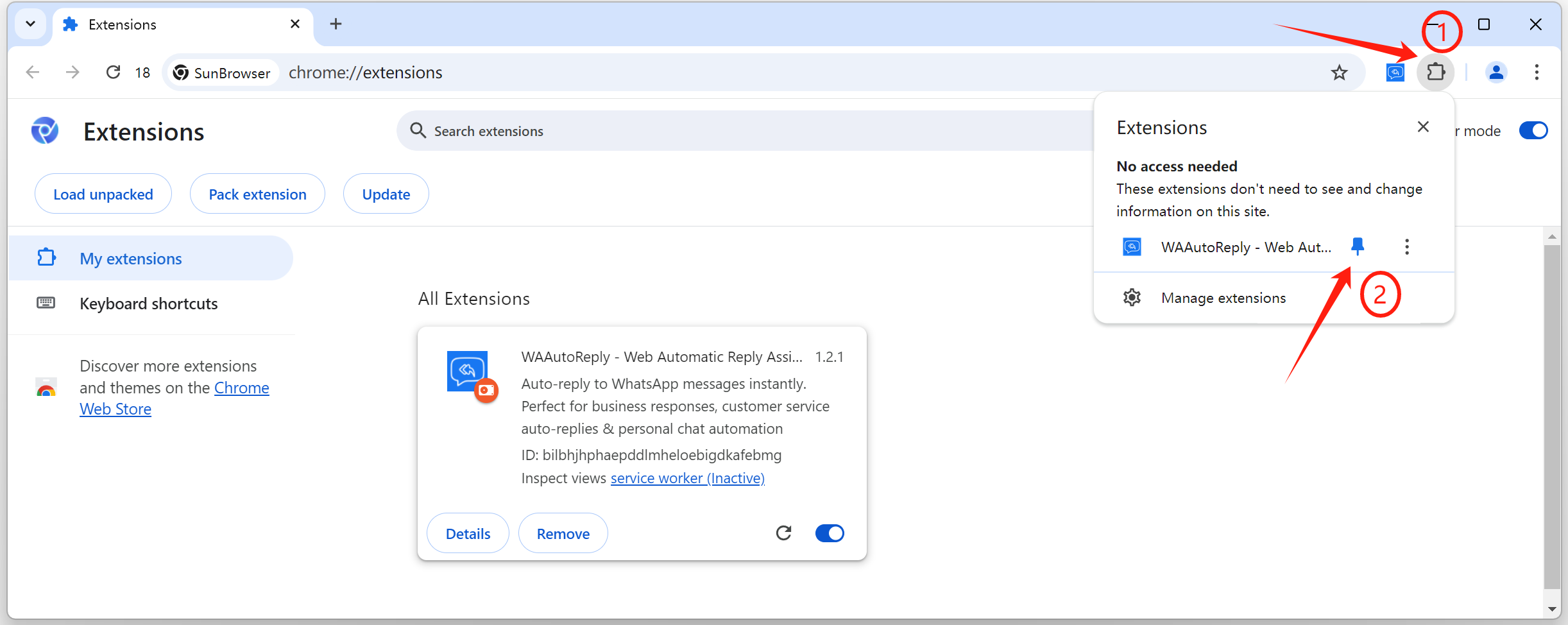1568x625 pixels.
Task: Open more options for WAAutoReply in popup
Action: point(1407,247)
